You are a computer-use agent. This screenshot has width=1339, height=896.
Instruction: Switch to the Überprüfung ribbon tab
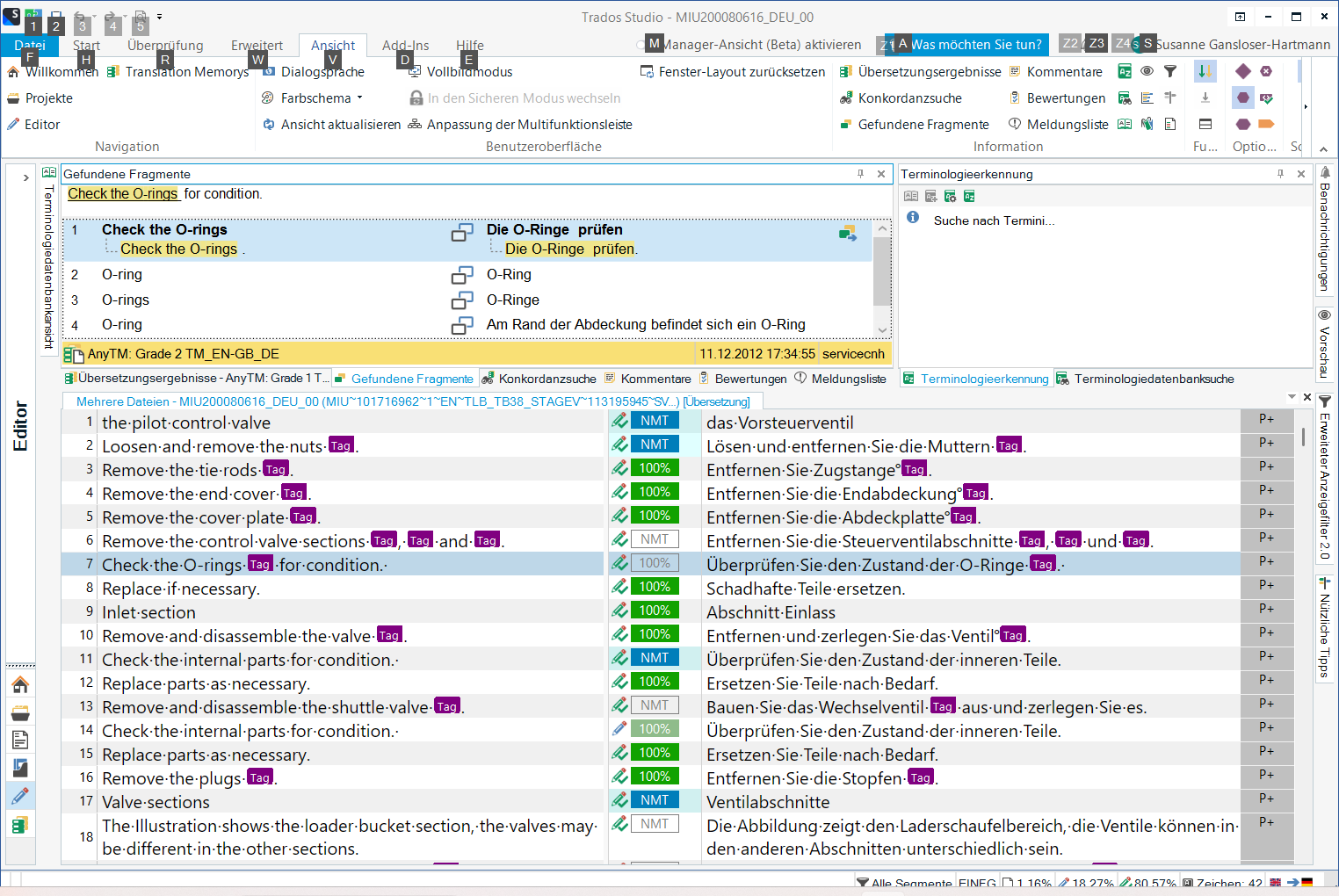tap(165, 46)
